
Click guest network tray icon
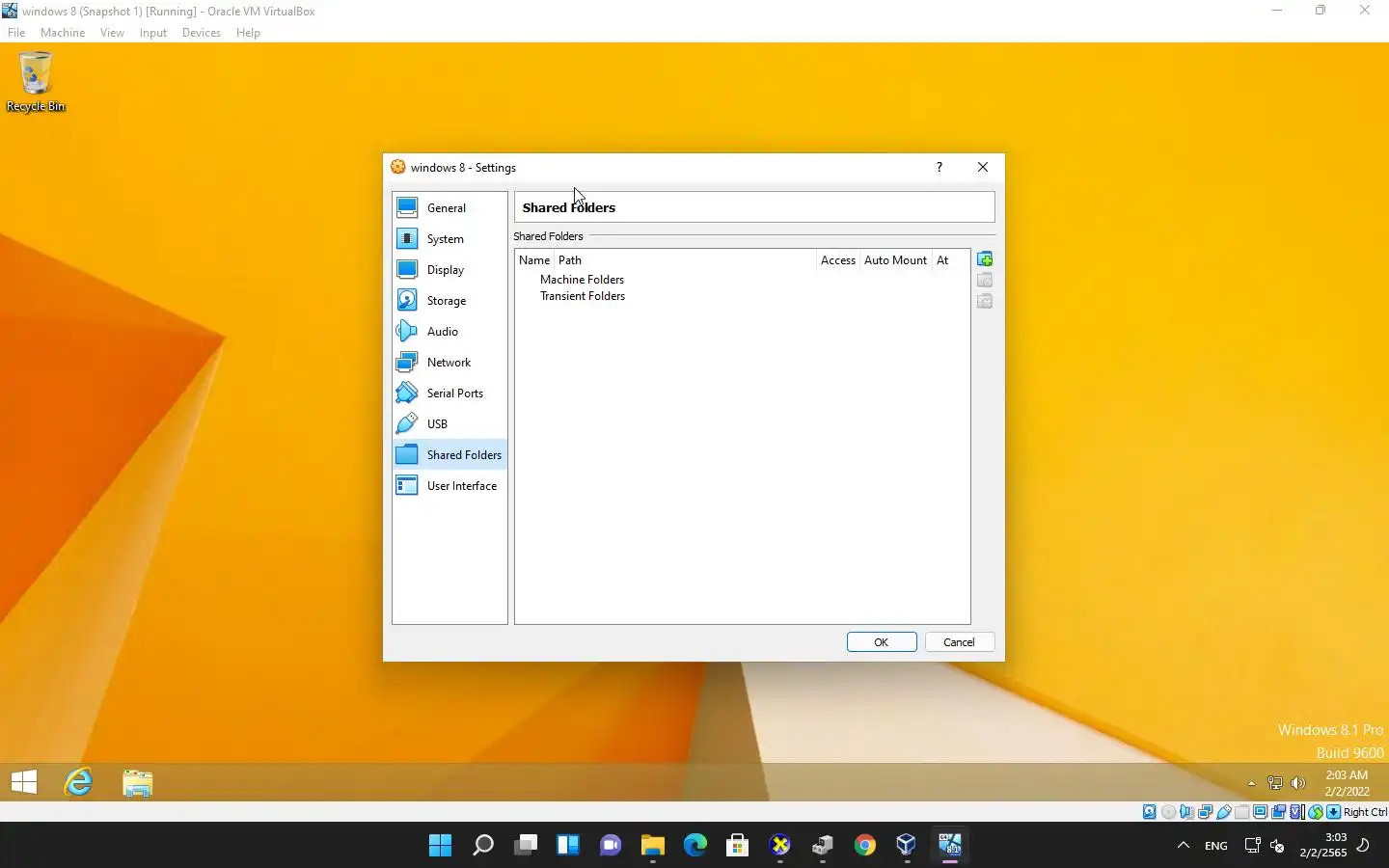(x=1275, y=783)
